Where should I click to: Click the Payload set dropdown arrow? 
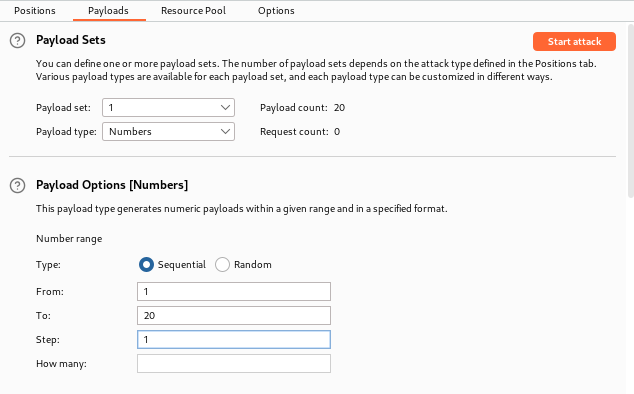[225, 108]
